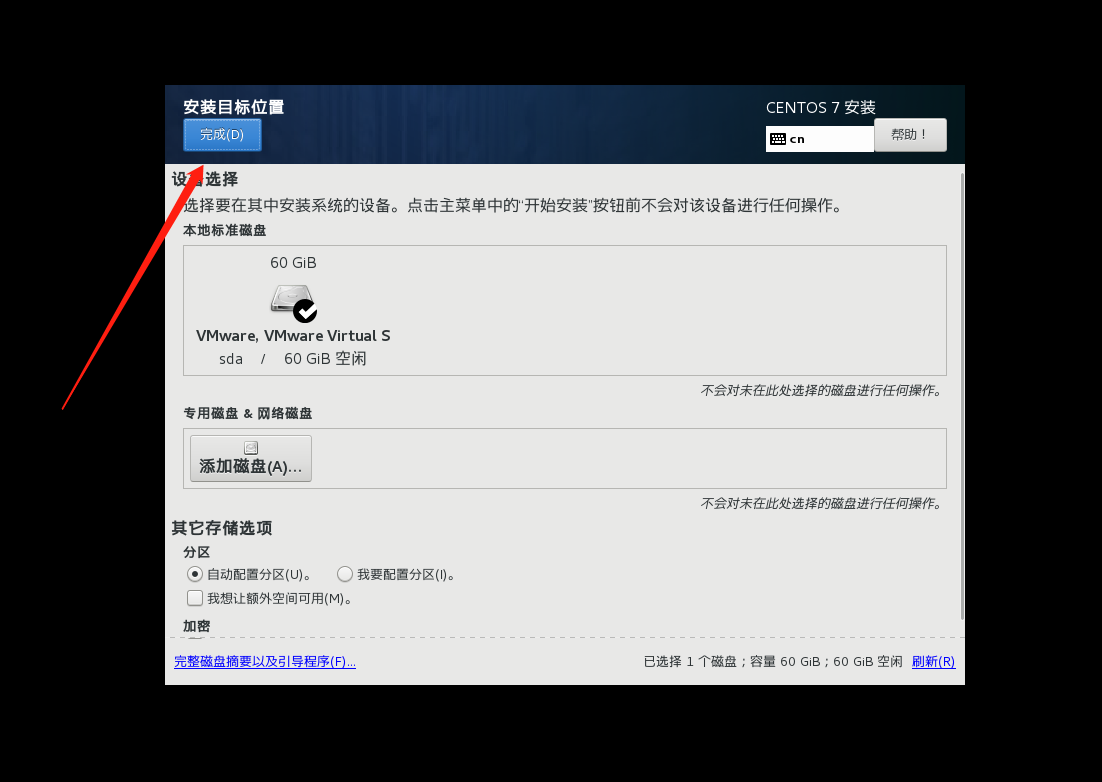The height and width of the screenshot is (782, 1102).
Task: Click the cn keyboard layout indicator
Action: [819, 139]
